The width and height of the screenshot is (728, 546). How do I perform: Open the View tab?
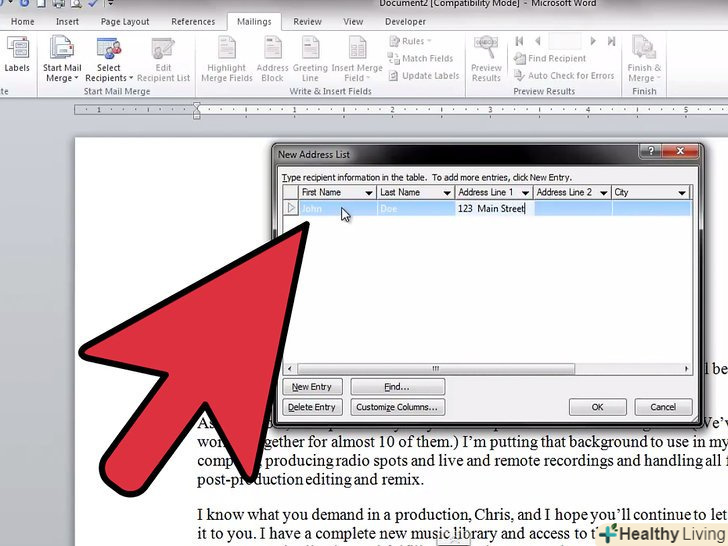(x=353, y=22)
